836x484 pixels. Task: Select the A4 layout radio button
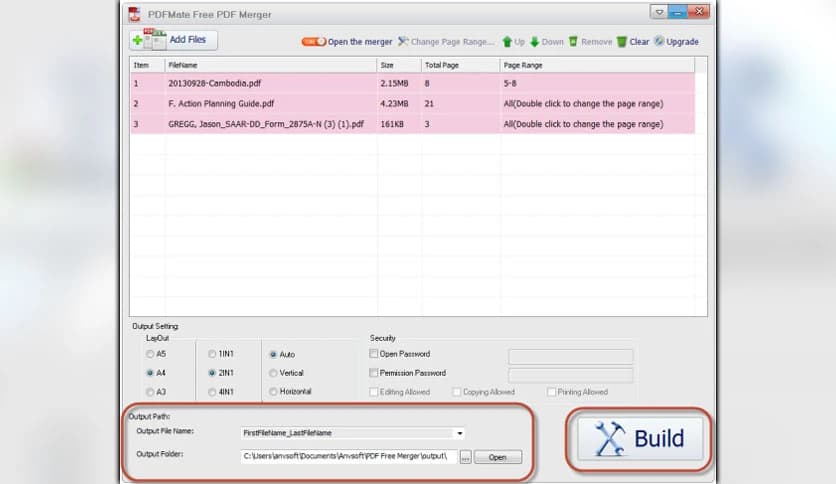coord(150,373)
